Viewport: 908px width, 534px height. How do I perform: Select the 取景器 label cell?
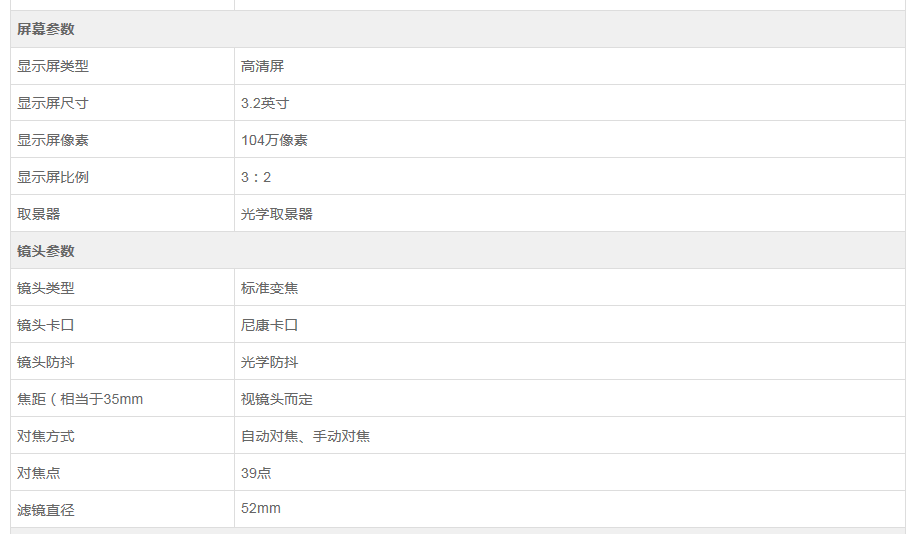pos(122,214)
